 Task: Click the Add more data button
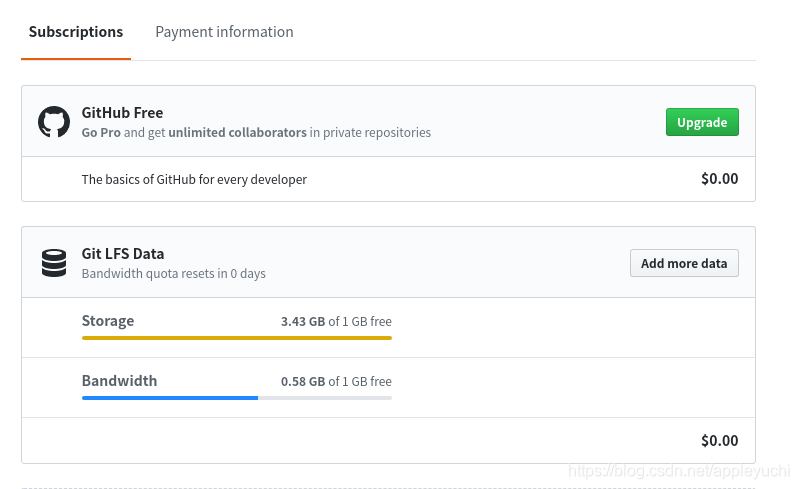[684, 263]
